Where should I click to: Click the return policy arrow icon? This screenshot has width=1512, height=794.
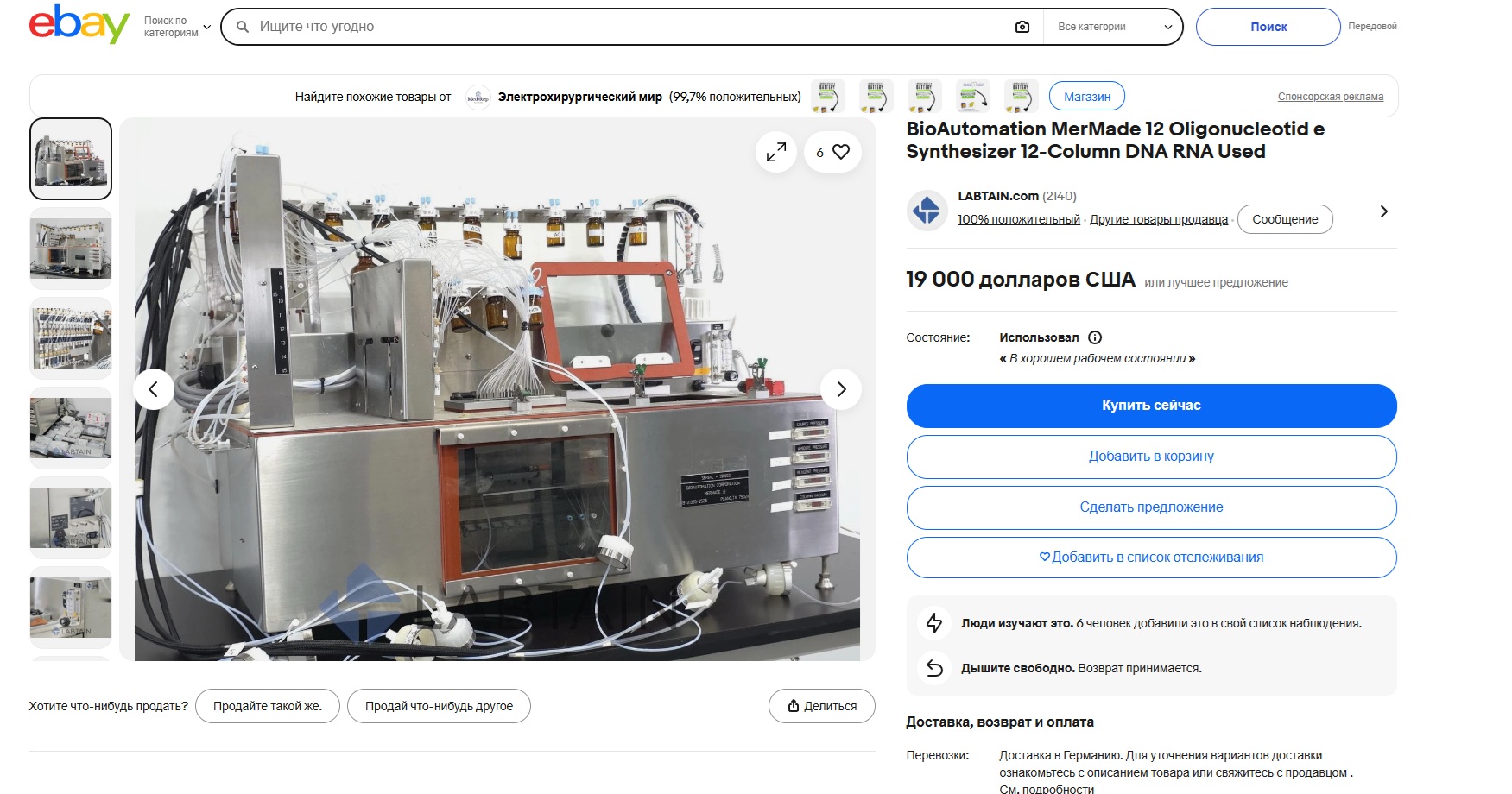click(934, 668)
